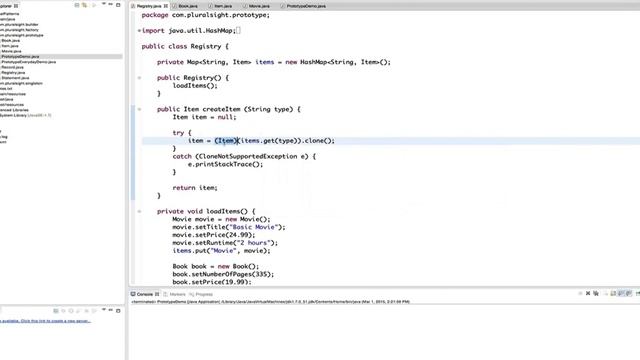This screenshot has width=640, height=360.
Task: Click the book.setNumberOfPages(335) line
Action: [x=223, y=274]
